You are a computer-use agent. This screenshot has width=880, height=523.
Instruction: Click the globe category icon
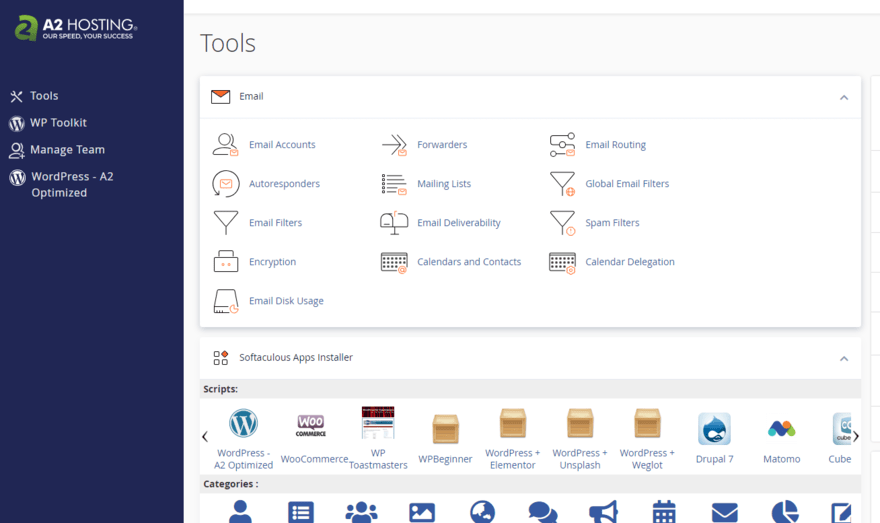pos(483,512)
